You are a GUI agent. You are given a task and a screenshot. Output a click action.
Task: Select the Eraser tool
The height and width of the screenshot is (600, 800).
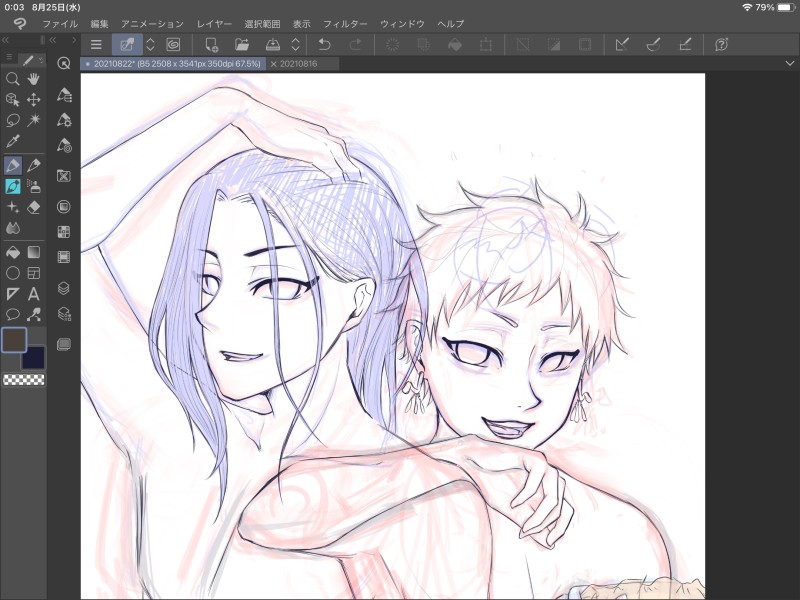(x=34, y=207)
